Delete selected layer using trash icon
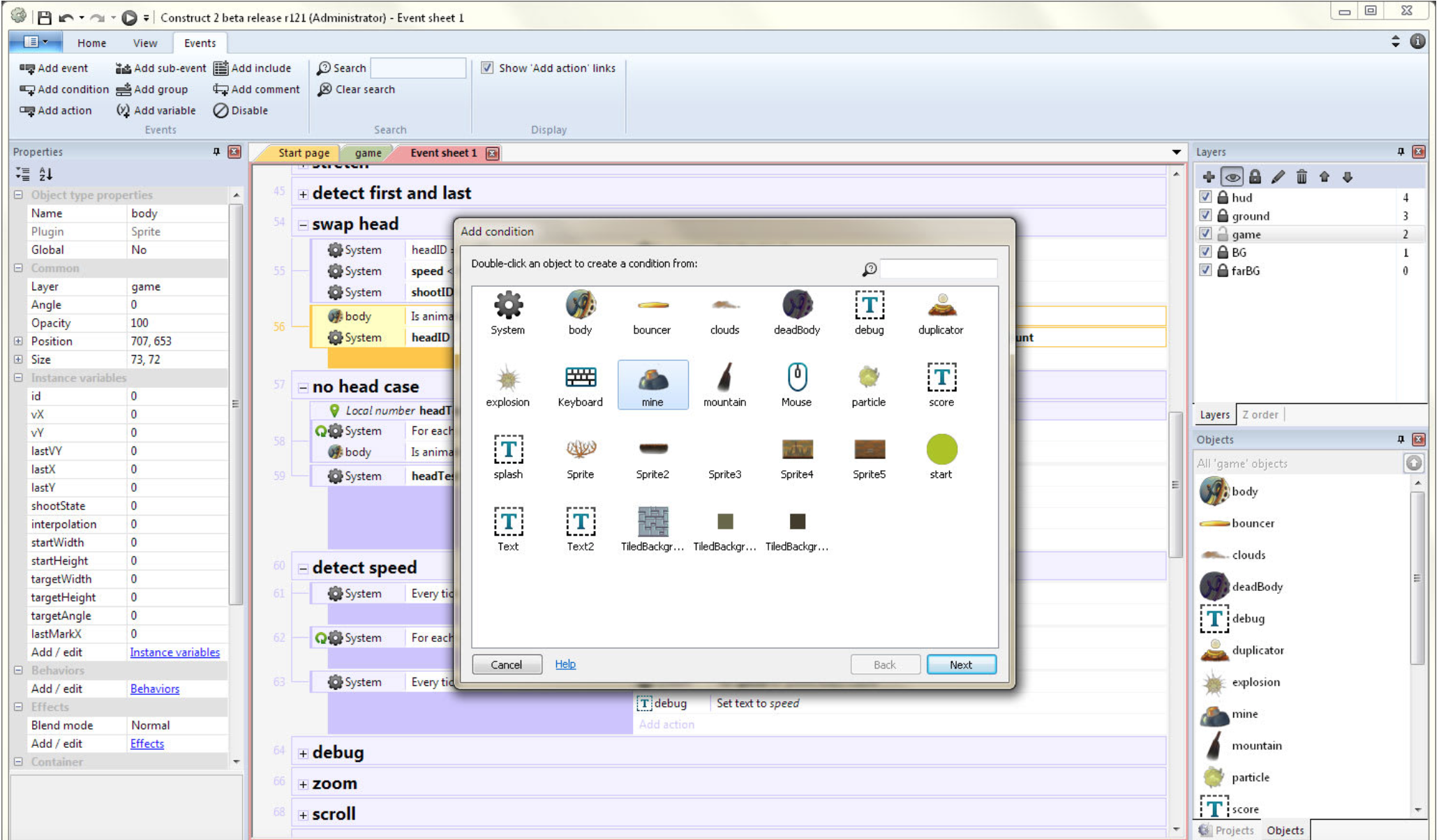The height and width of the screenshot is (840, 1439). coord(1302,177)
